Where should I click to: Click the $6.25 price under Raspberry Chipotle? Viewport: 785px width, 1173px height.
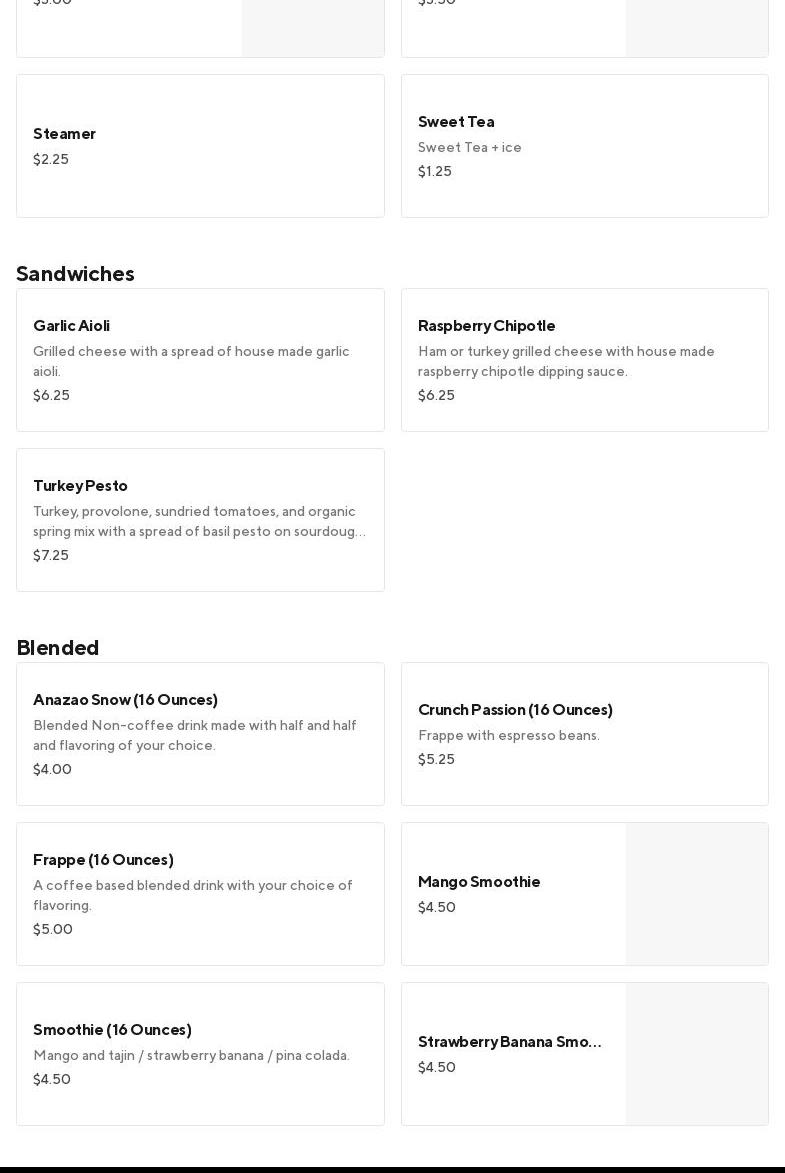click(436, 396)
